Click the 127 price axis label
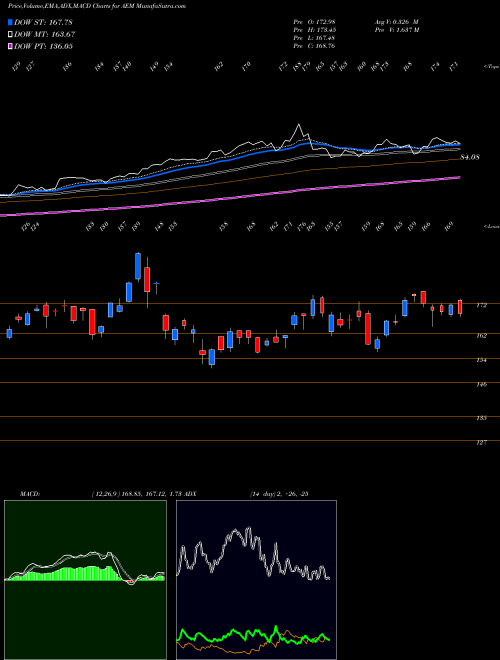The height and width of the screenshot is (660, 500). [482, 442]
